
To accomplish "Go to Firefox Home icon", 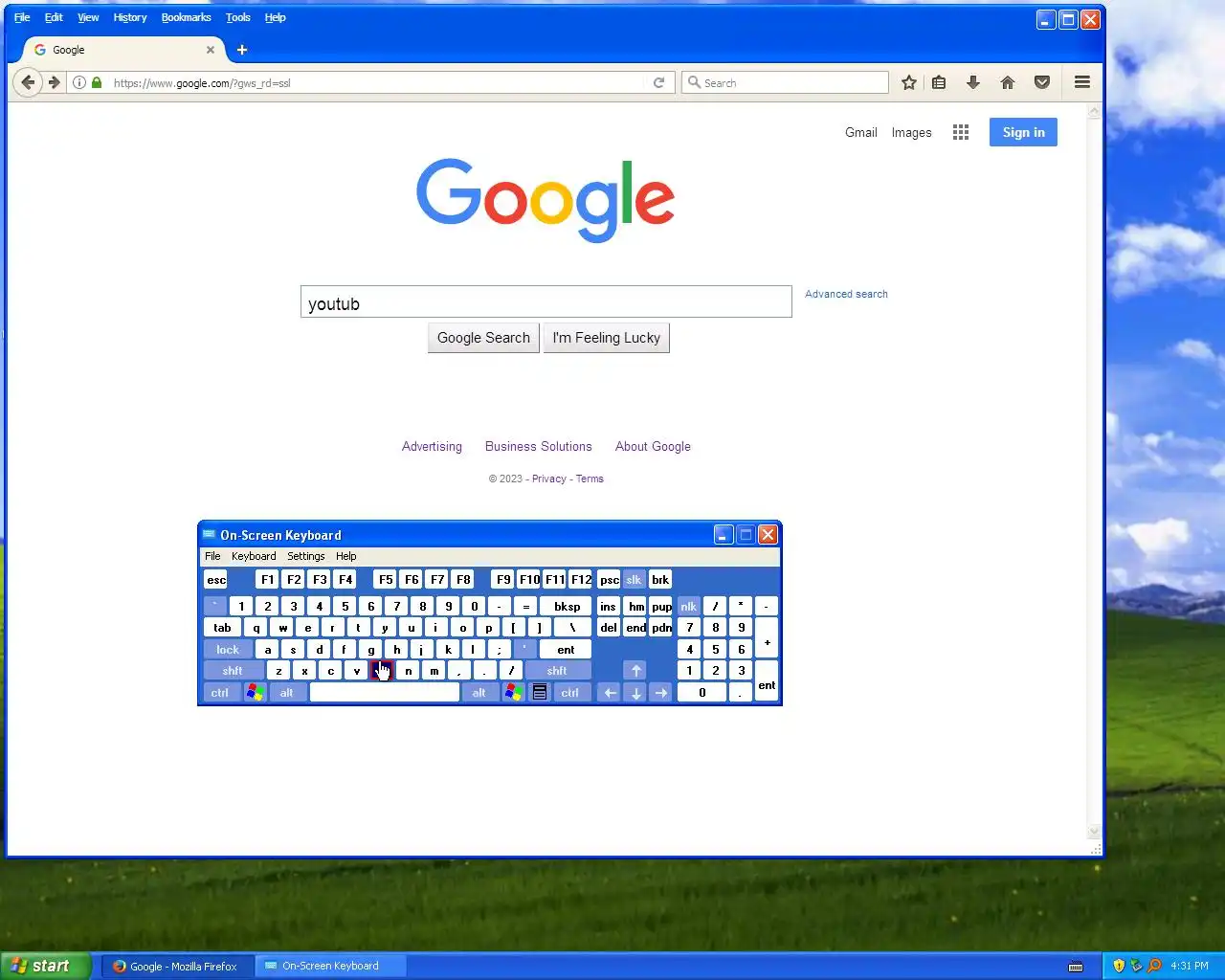I will coord(1008,82).
